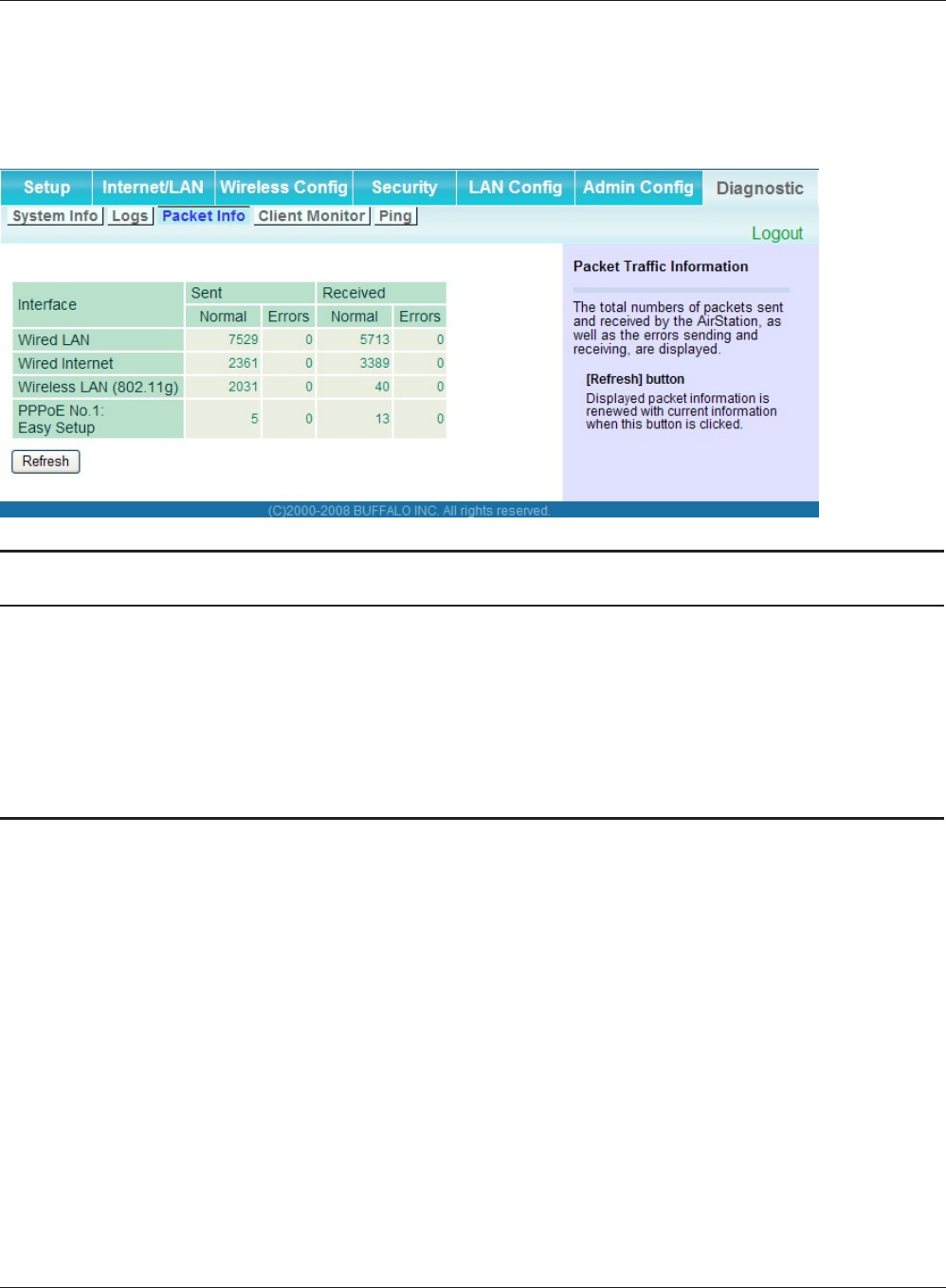Click Wired Internet received value 3389
946x1288 pixels.
(374, 363)
